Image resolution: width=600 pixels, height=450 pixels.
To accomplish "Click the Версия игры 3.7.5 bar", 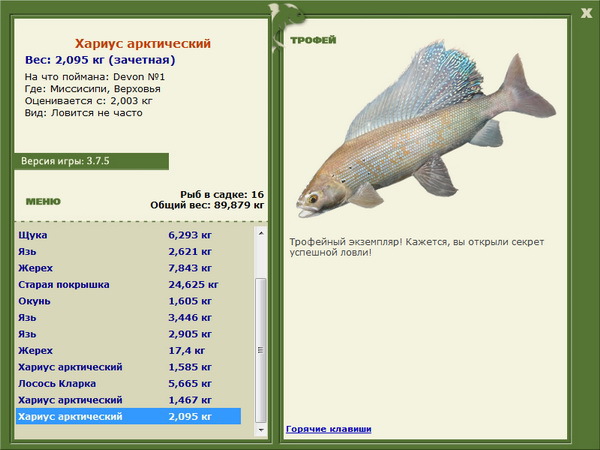I will tap(91, 161).
